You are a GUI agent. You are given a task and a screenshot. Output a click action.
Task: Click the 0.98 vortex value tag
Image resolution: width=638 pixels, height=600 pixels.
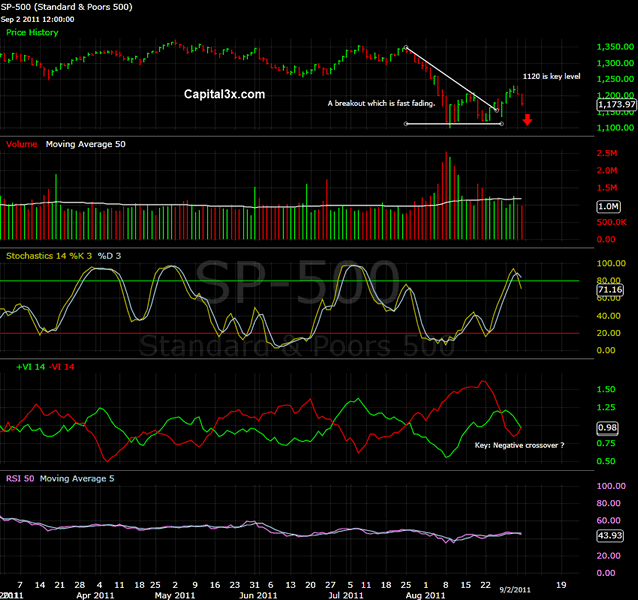[609, 427]
